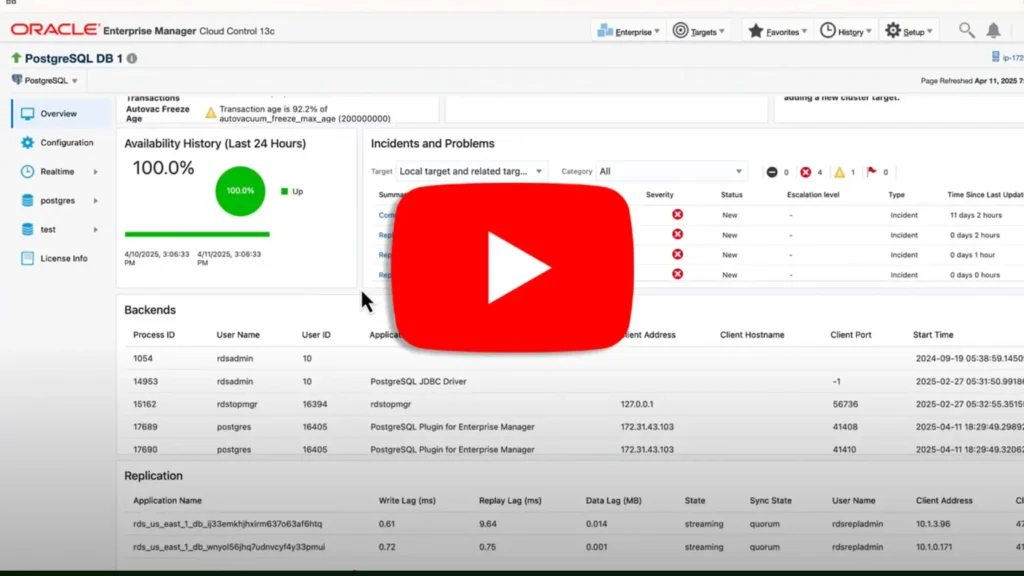Click the Configuration gear icon in sidebar
The width and height of the screenshot is (1024, 576).
coord(27,143)
